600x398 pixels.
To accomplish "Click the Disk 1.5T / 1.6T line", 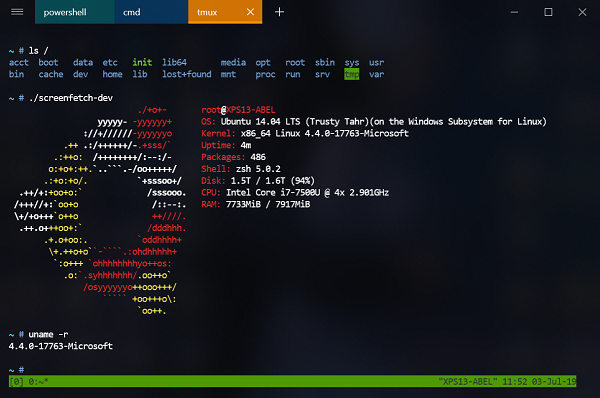I will click(x=258, y=181).
